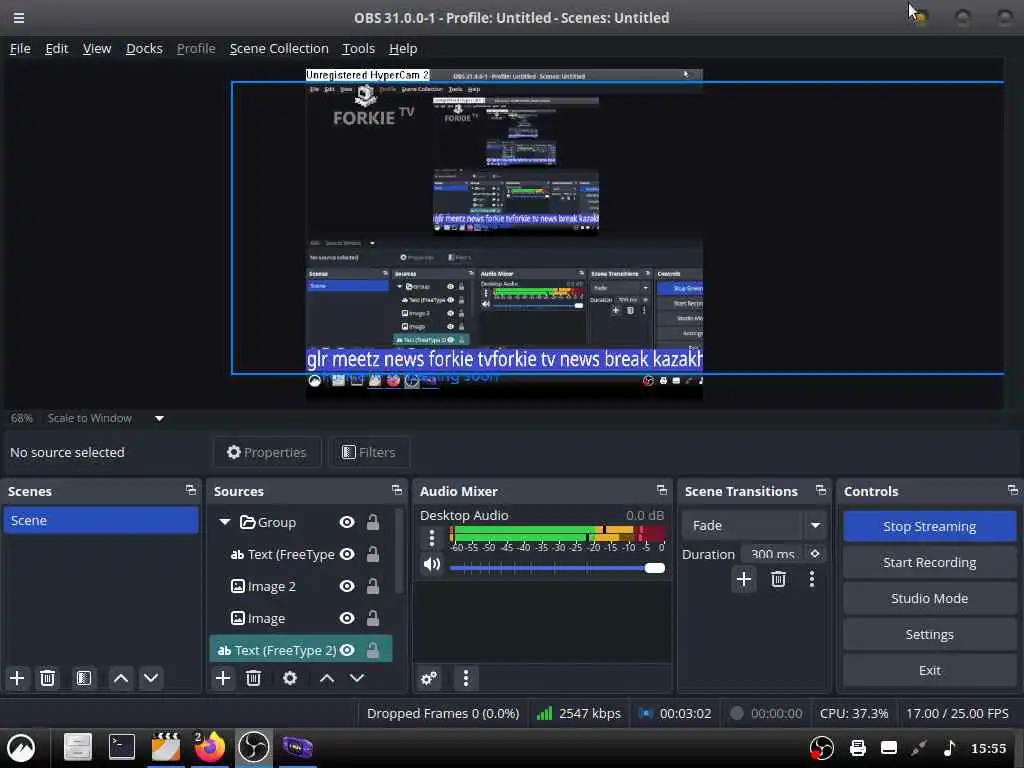Remove selected source with trash icon
The width and height of the screenshot is (1024, 768).
[253, 678]
